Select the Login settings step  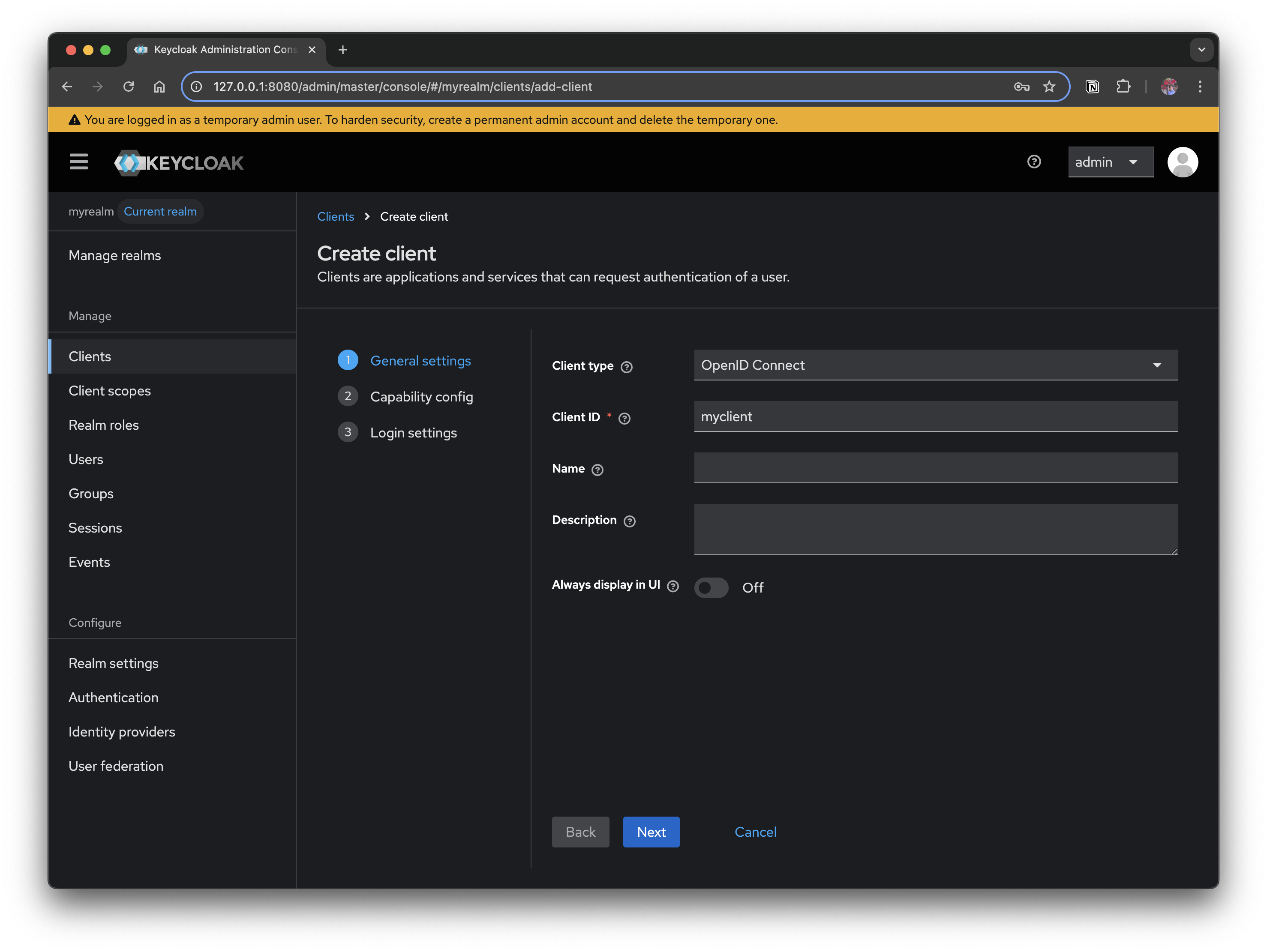pos(413,432)
